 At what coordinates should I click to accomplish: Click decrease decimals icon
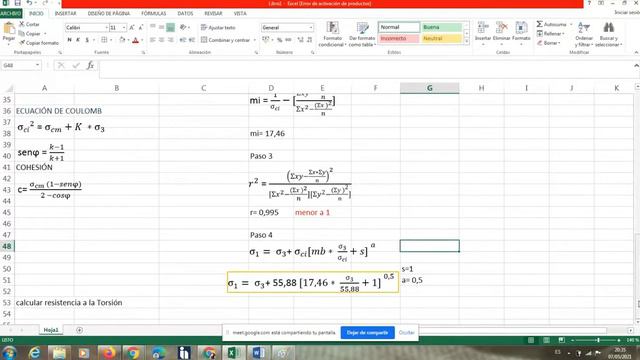point(309,40)
